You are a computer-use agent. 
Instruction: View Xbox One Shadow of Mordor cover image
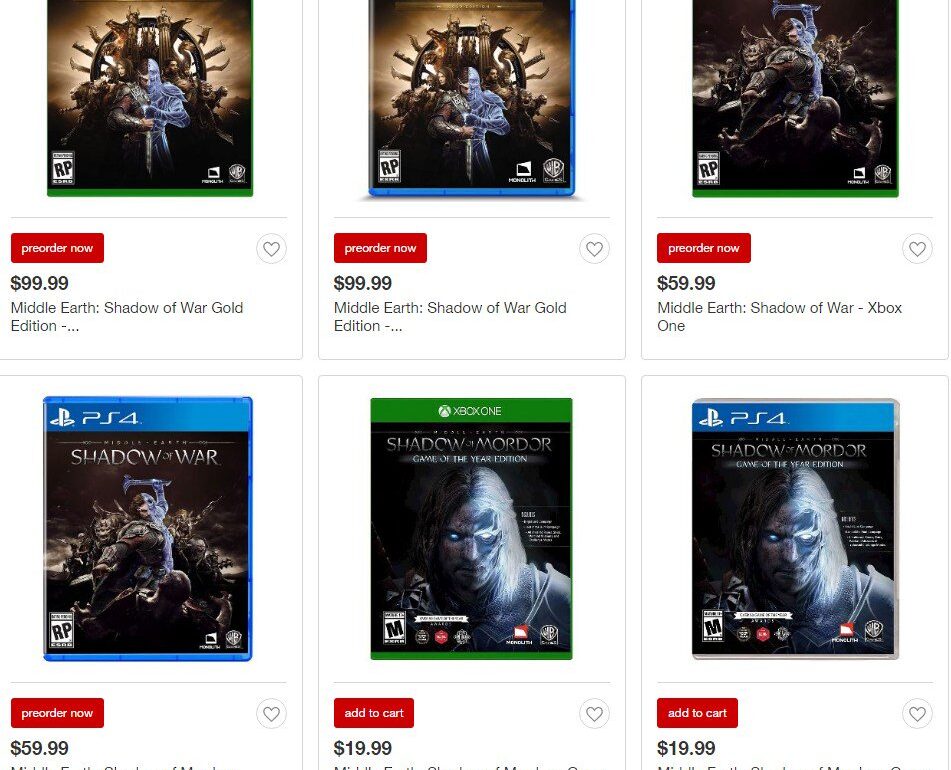(471, 529)
